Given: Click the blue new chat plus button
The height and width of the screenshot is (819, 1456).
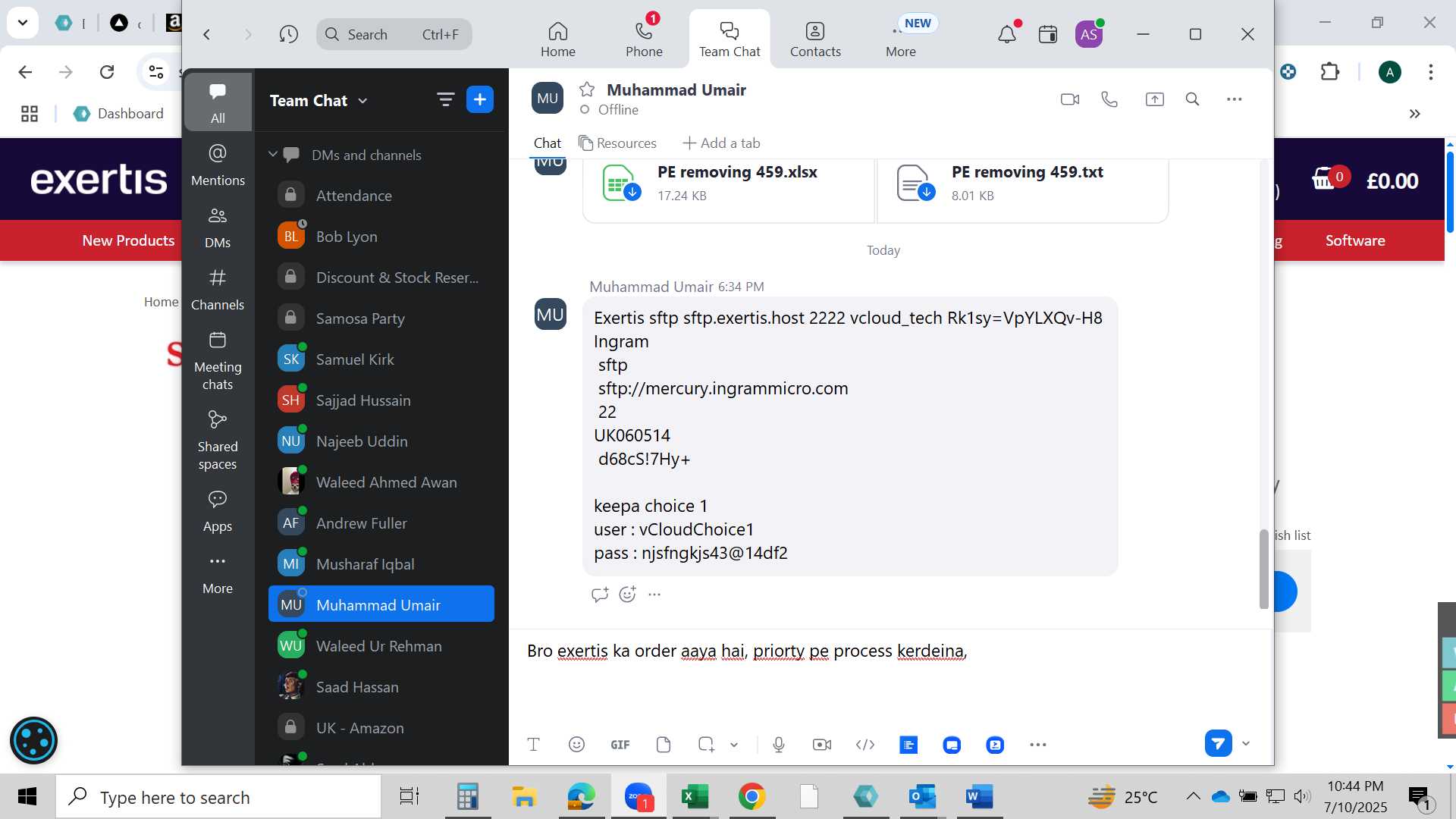Looking at the screenshot, I should tap(480, 99).
